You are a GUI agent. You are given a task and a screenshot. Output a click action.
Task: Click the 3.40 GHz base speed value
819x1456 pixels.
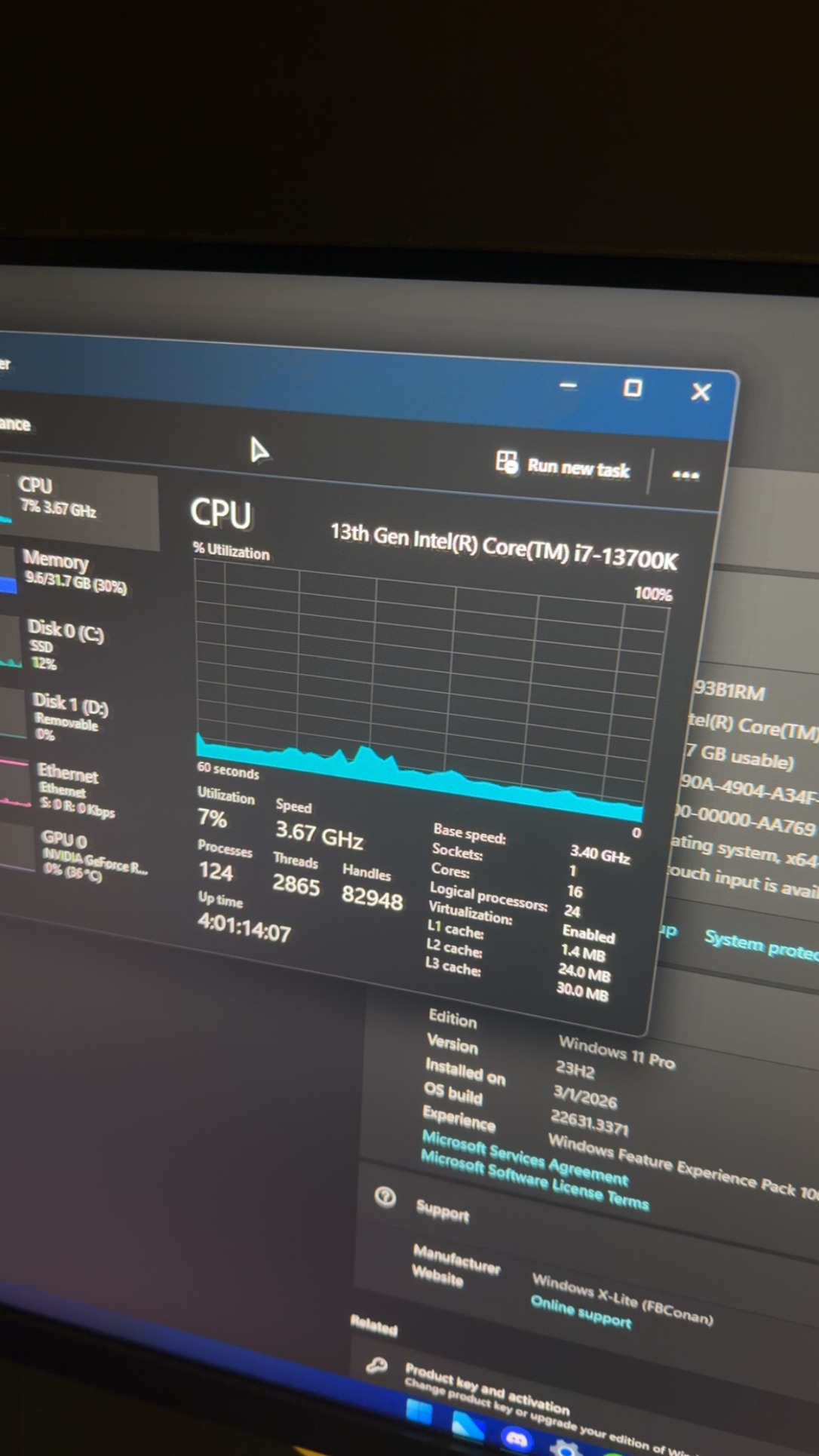click(600, 854)
